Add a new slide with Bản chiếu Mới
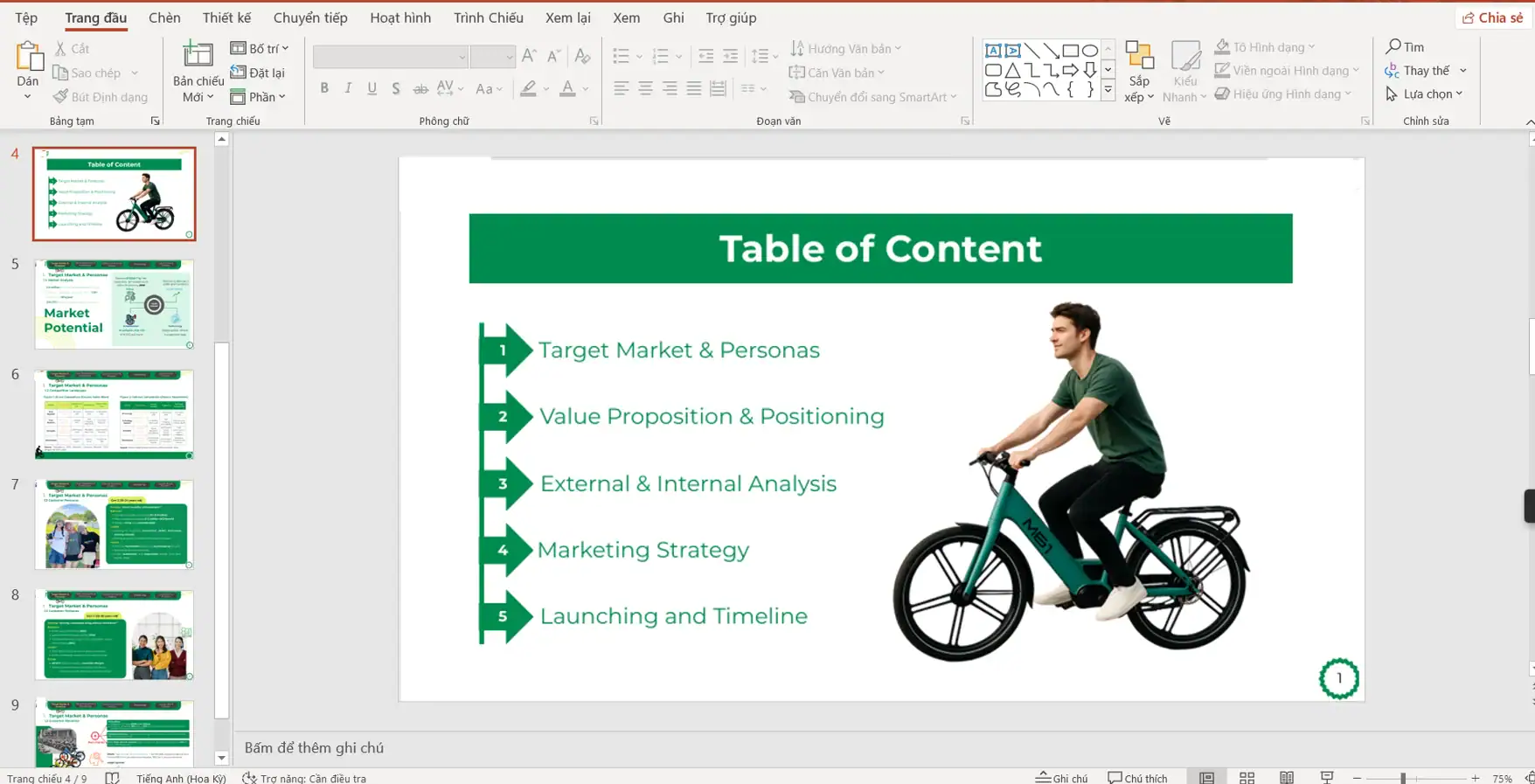1535x784 pixels. click(198, 71)
